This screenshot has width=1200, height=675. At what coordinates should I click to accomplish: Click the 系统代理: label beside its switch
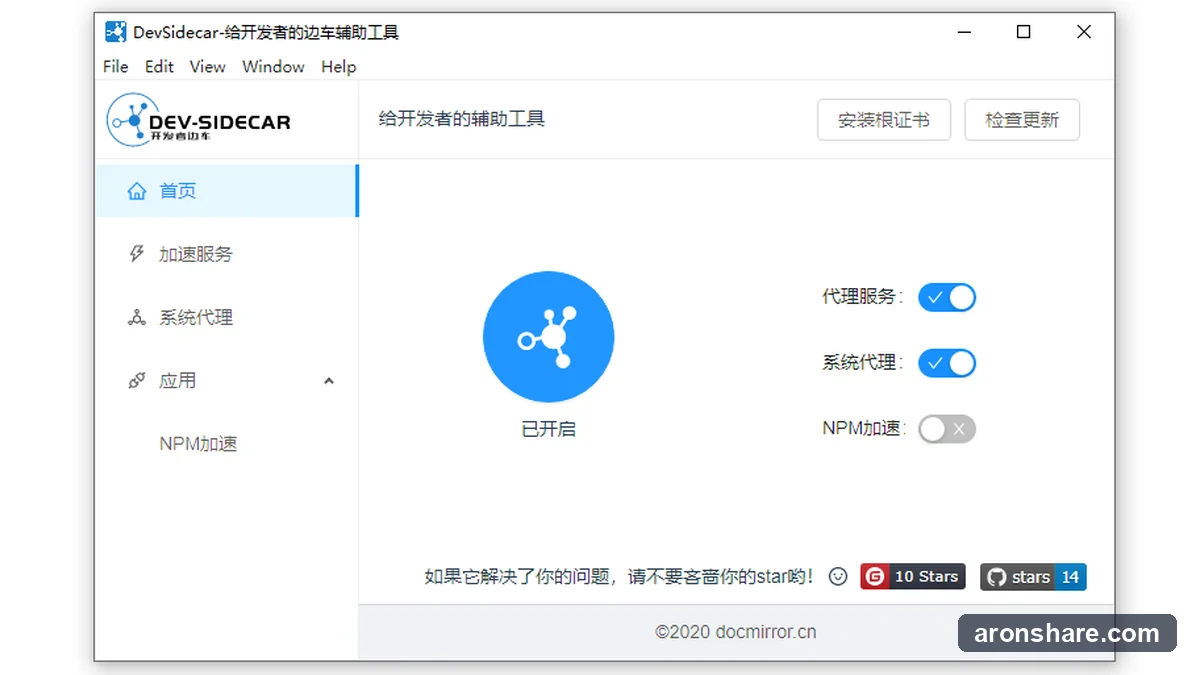point(863,363)
